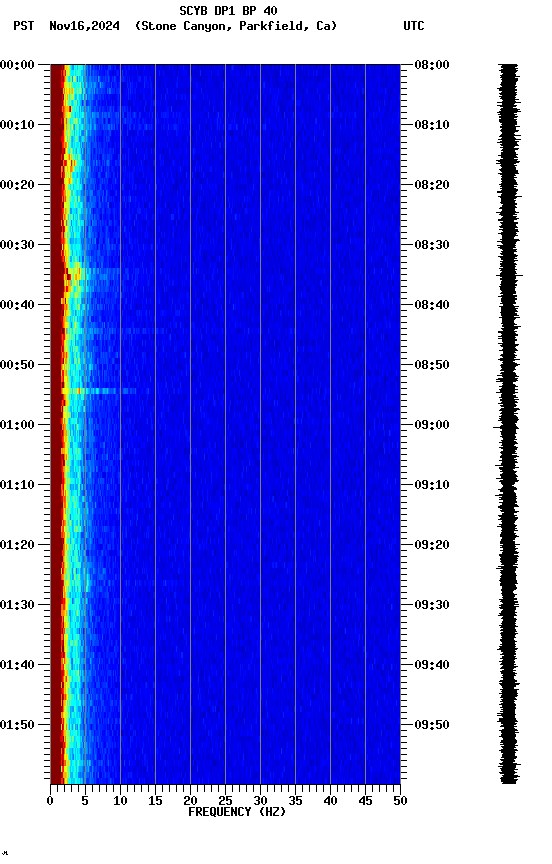
Task: Click the 20 Hz frequency tick label
Action: [x=190, y=801]
